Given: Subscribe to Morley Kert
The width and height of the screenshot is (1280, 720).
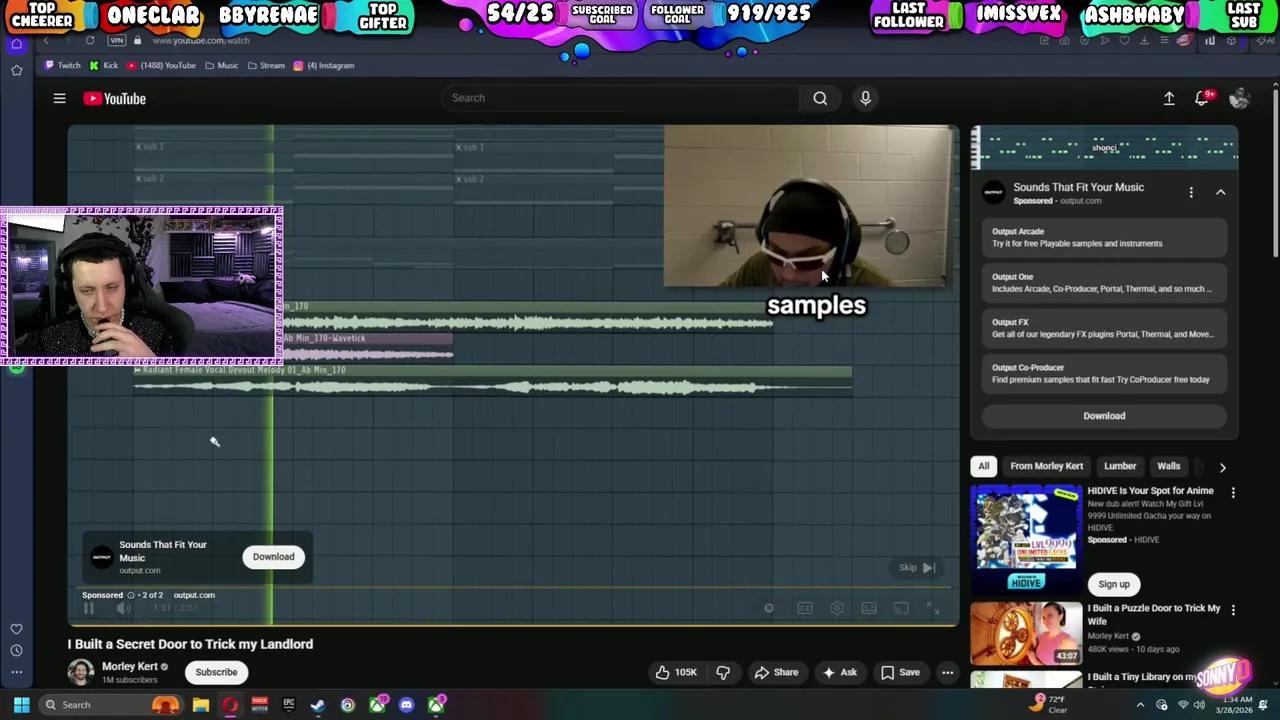Looking at the screenshot, I should pyautogui.click(x=216, y=672).
